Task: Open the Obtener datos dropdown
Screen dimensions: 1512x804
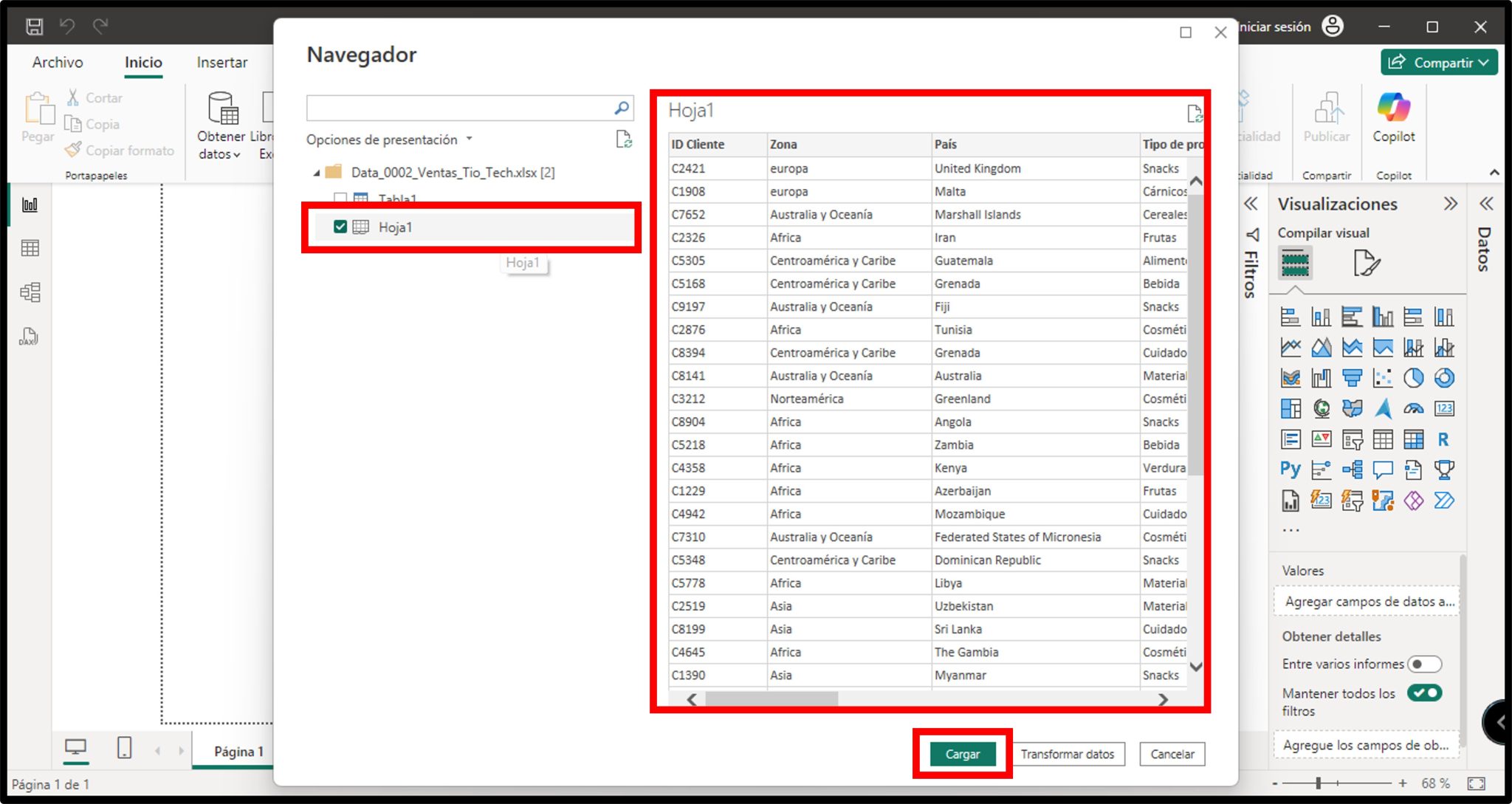Action: tap(220, 126)
